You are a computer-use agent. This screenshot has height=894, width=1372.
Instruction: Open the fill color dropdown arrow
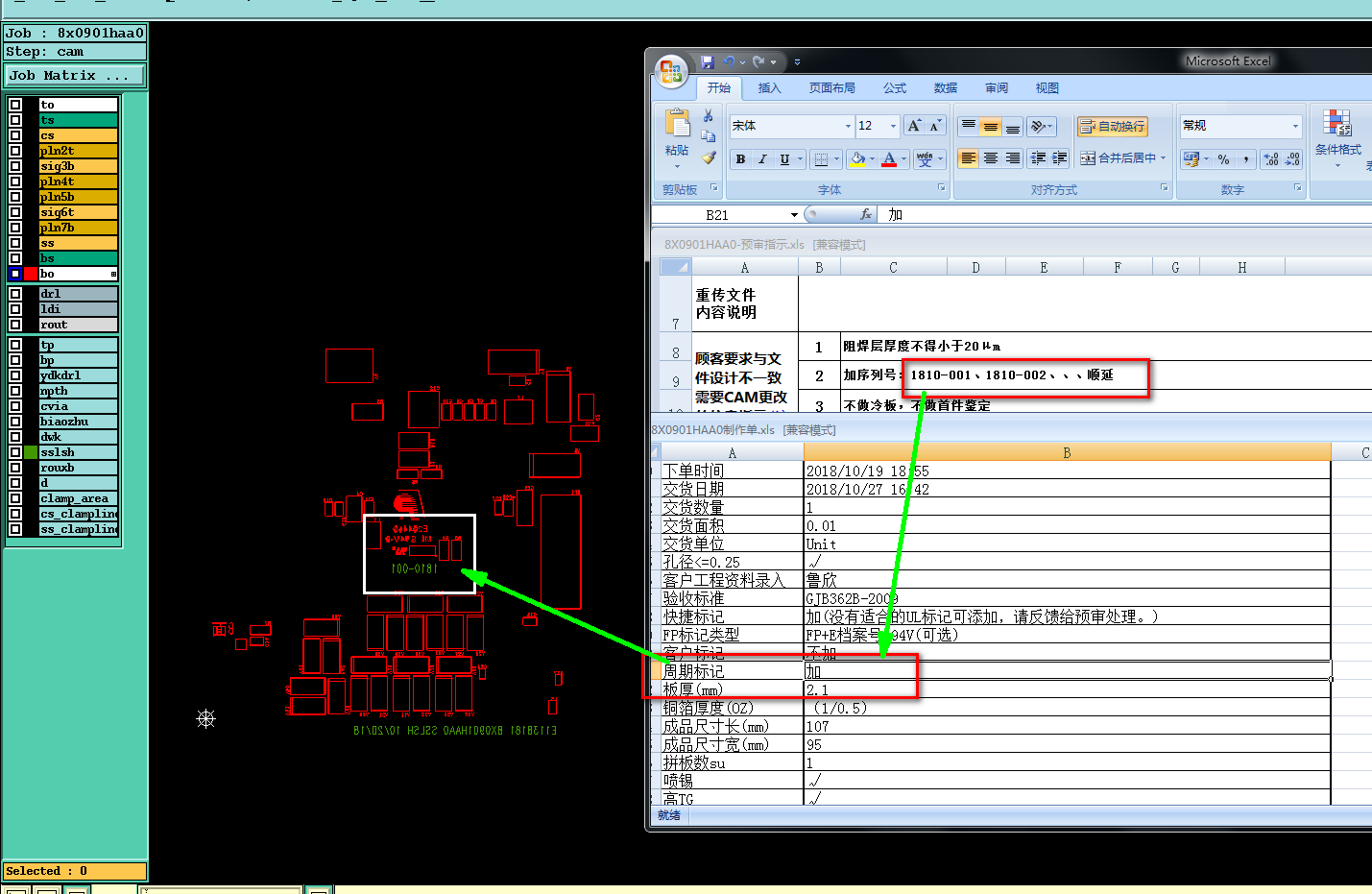click(872, 159)
